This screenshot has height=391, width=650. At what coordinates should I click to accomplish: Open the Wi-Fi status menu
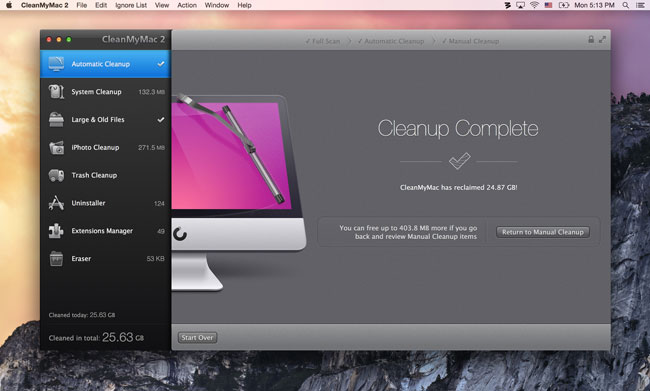click(534, 5)
